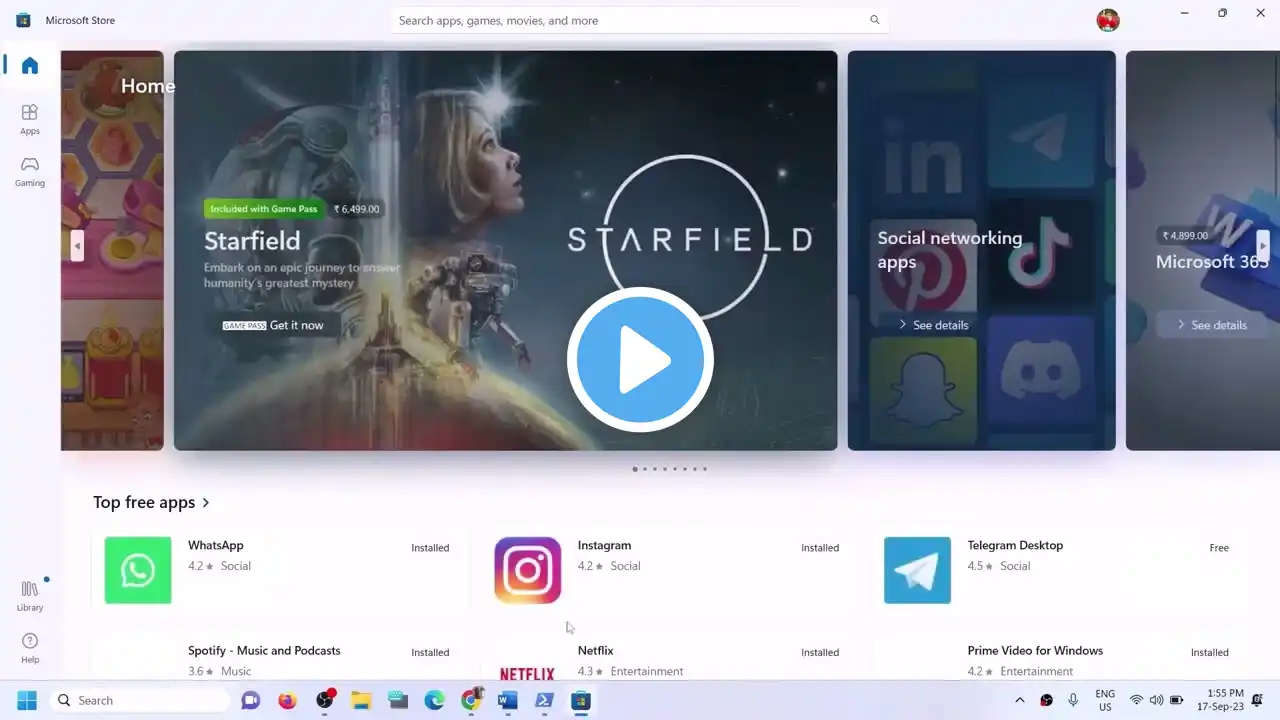Click the Instagram app icon
This screenshot has width=1280, height=720.
click(528, 570)
